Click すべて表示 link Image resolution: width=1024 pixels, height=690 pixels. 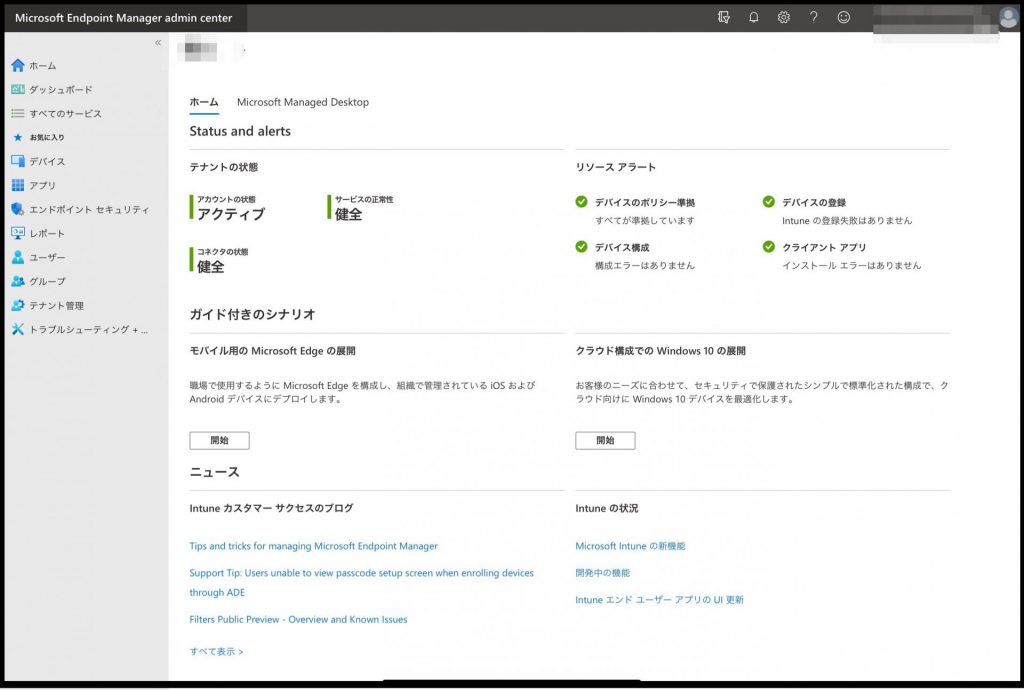(216, 651)
